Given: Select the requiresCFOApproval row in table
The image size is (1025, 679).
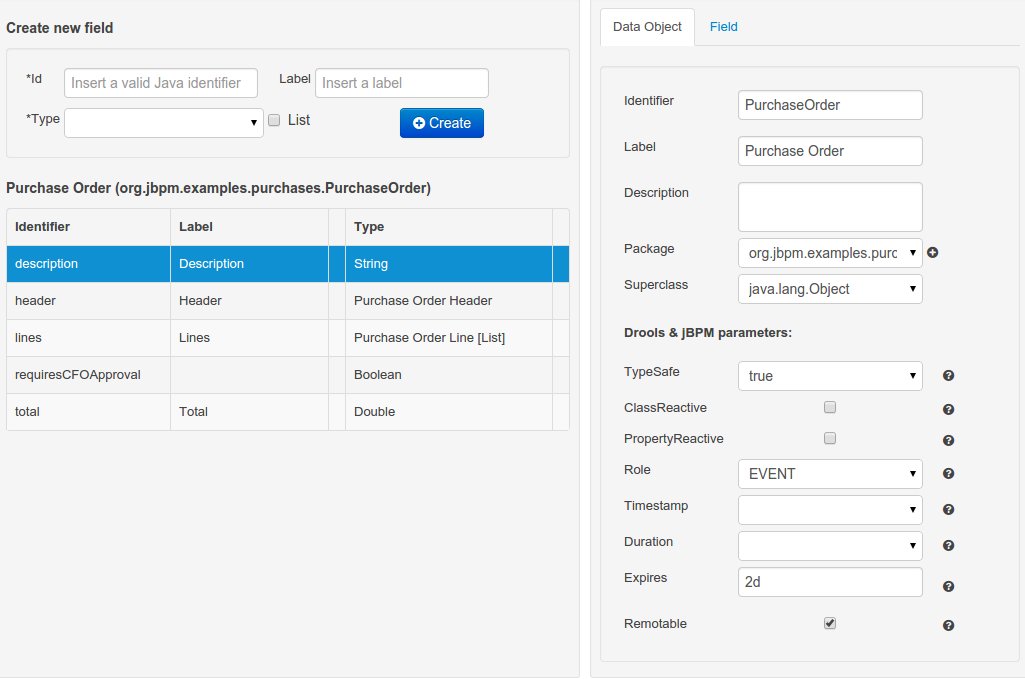Looking at the screenshot, I should pos(78,375).
